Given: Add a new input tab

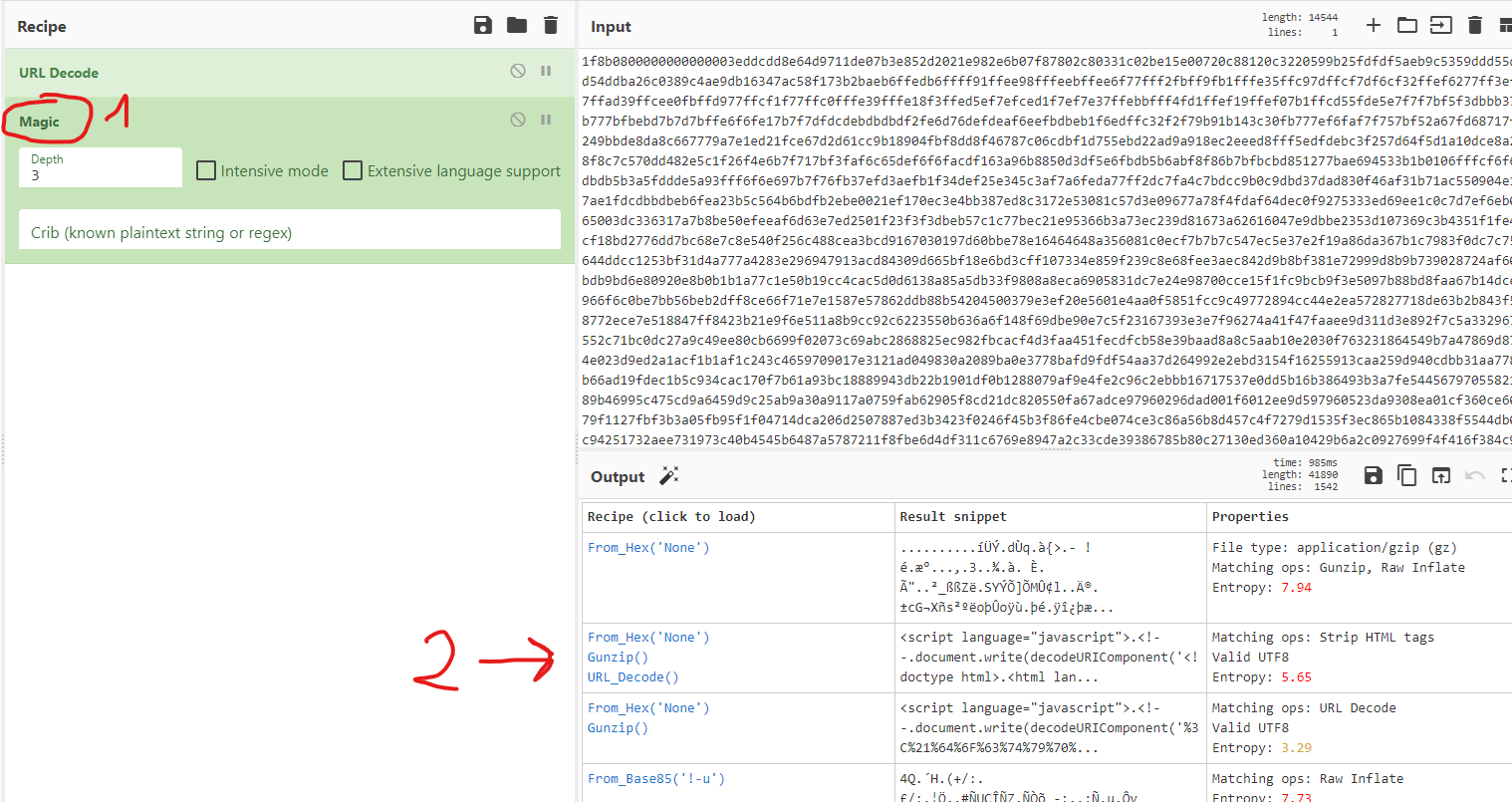Looking at the screenshot, I should point(1373,25).
